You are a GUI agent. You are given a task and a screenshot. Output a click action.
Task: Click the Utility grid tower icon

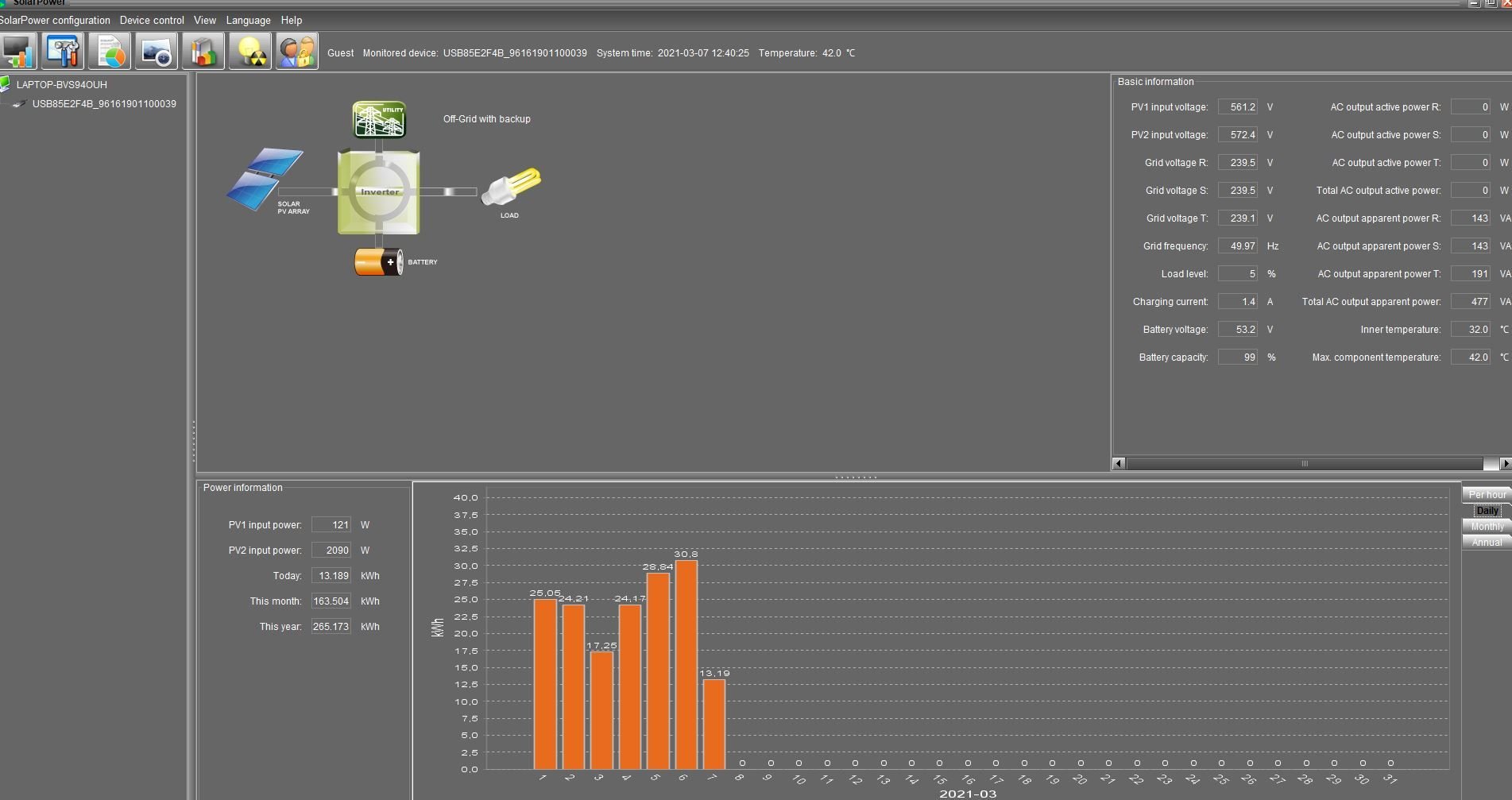click(379, 120)
